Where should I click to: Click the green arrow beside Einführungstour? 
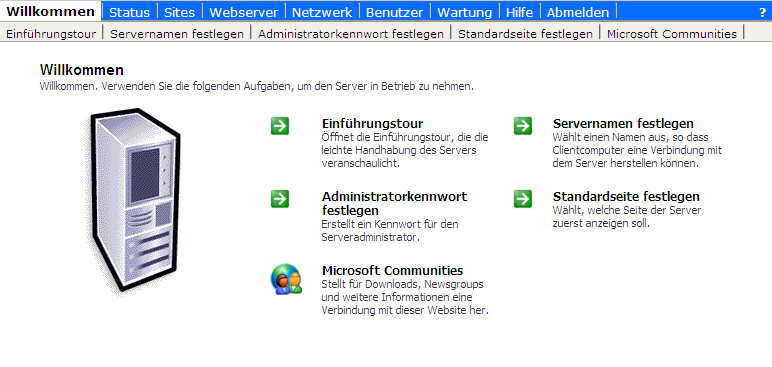coord(280,126)
